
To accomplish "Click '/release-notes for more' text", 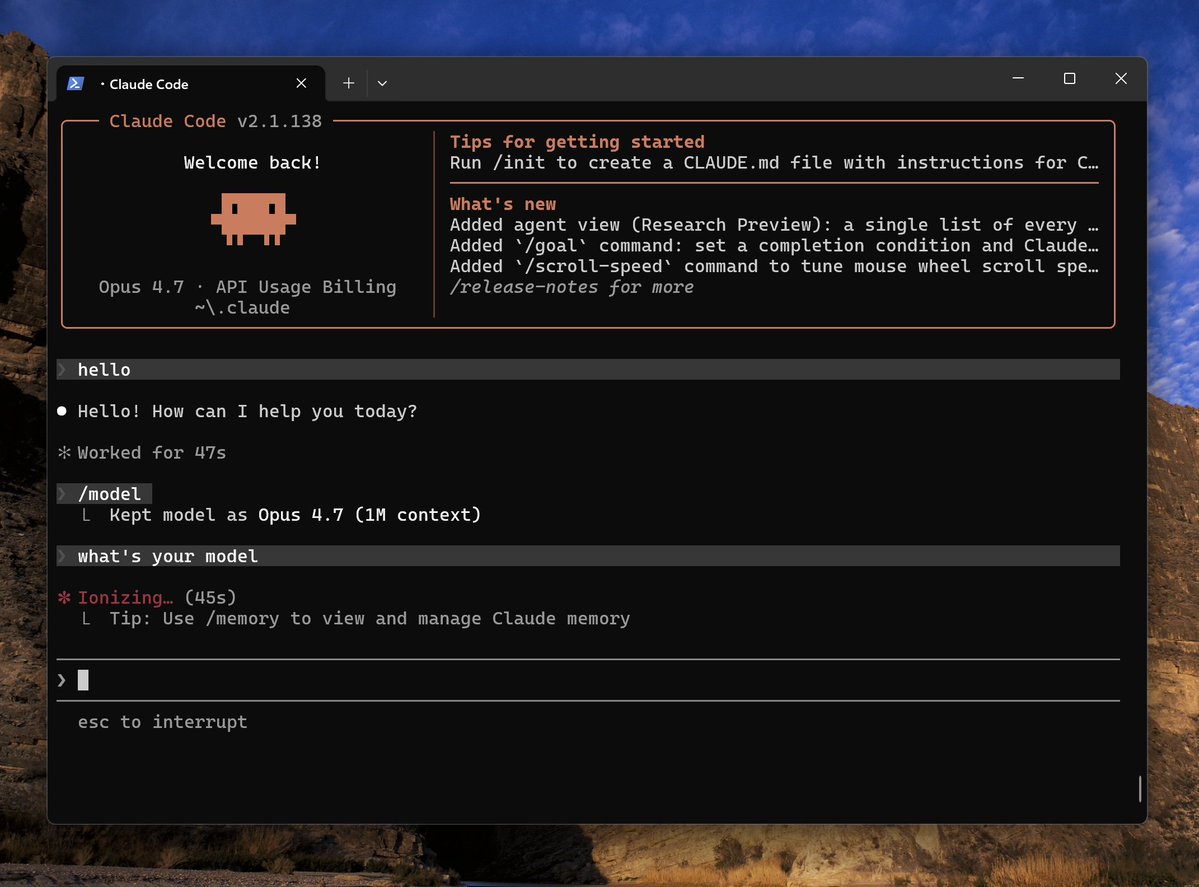I will (572, 287).
